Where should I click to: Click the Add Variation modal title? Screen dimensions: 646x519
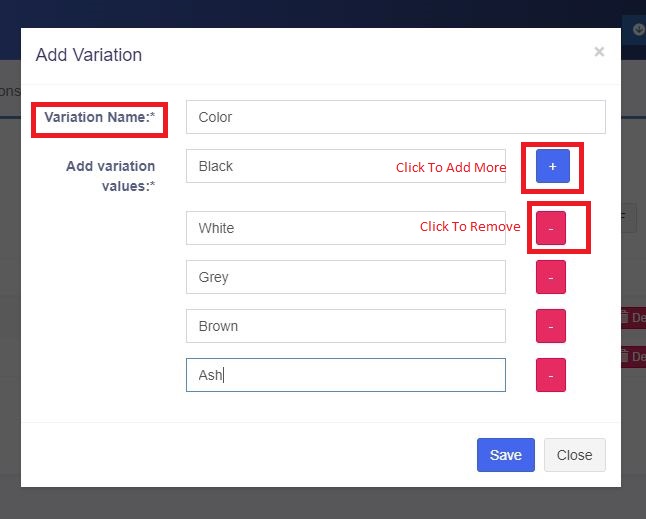tap(89, 55)
